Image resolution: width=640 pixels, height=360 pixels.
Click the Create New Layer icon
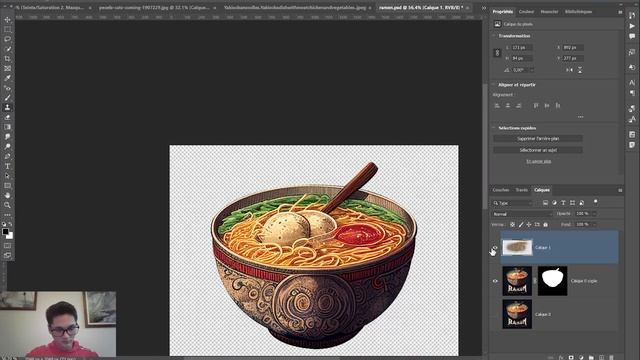[x=601, y=357]
